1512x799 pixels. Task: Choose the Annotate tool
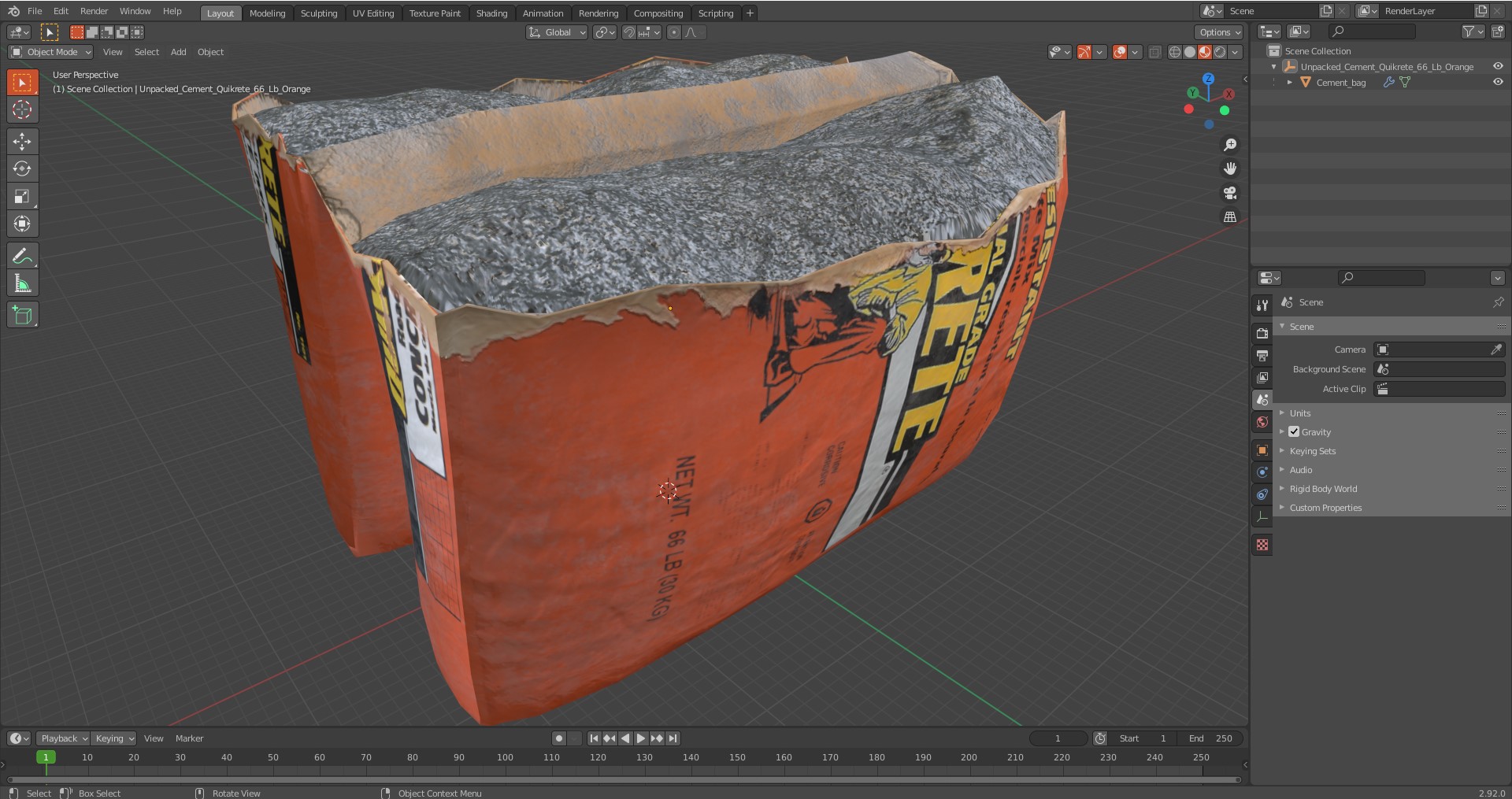pyautogui.click(x=22, y=256)
